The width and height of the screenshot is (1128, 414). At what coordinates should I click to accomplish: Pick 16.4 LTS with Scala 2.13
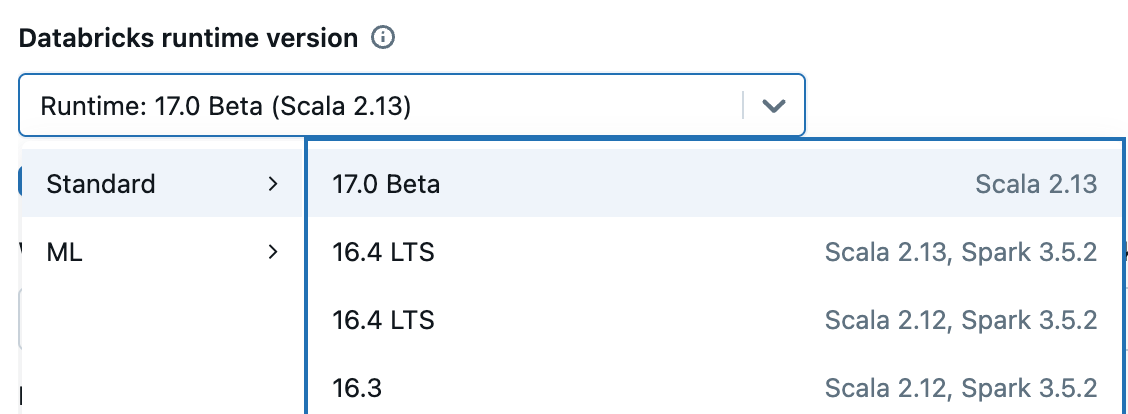pyautogui.click(x=384, y=253)
